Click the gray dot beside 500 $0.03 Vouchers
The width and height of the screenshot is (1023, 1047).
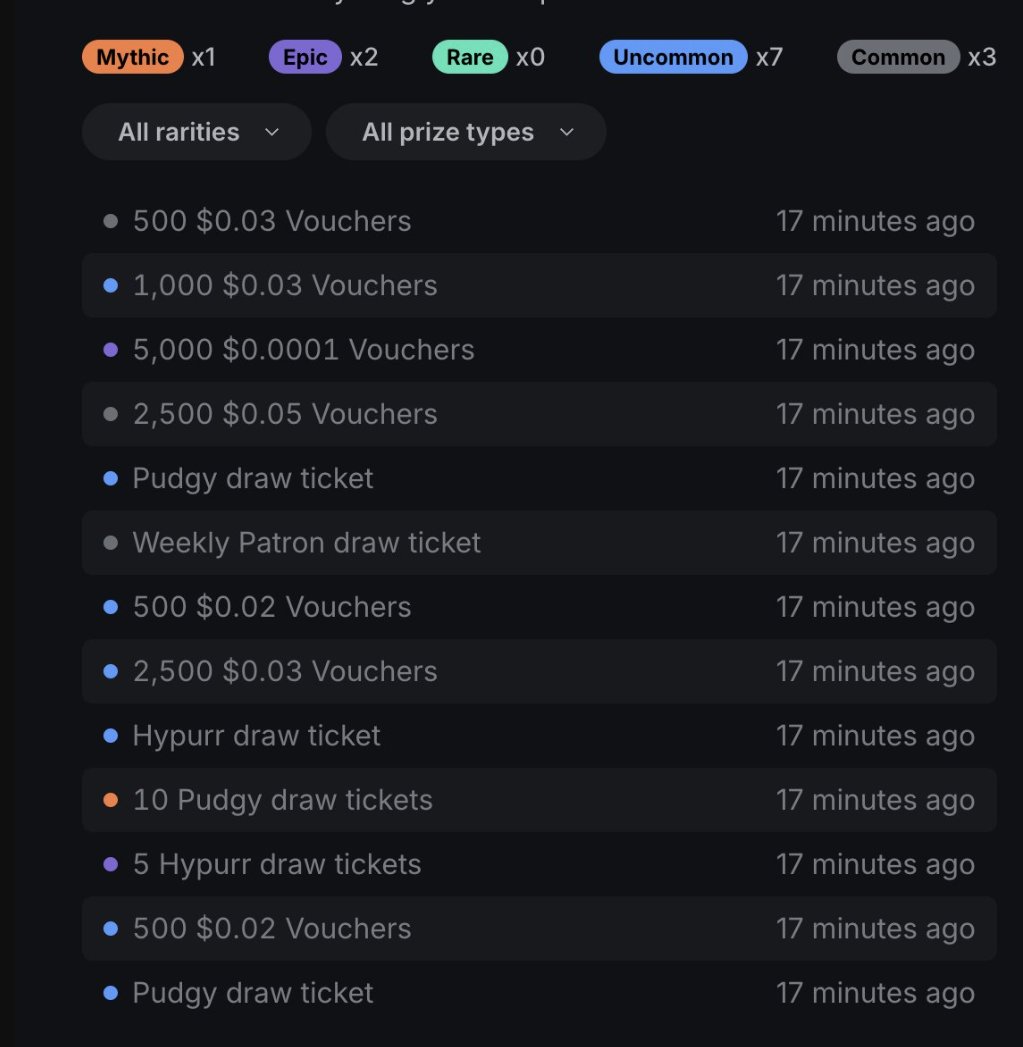(x=111, y=221)
